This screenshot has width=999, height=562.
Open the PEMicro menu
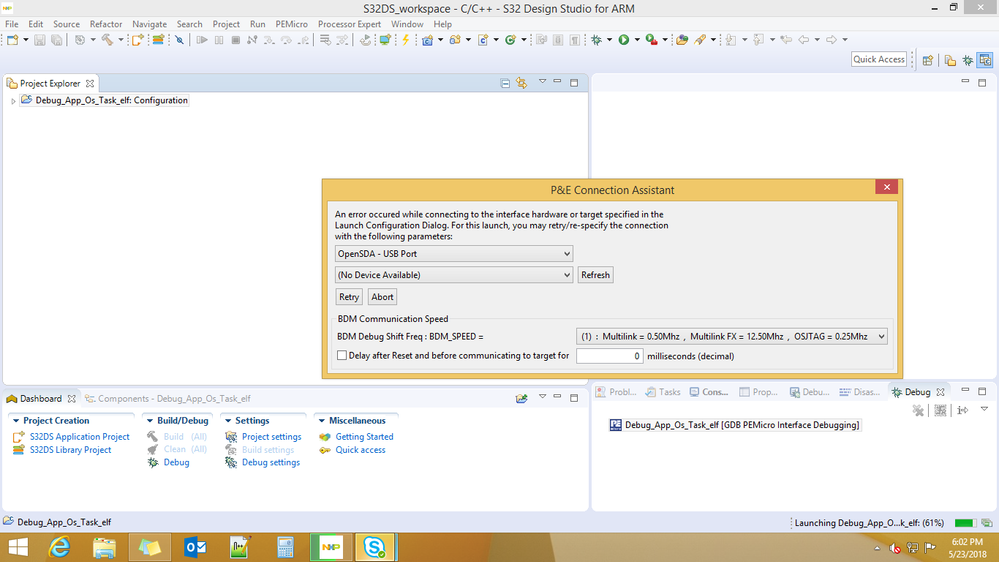291,24
